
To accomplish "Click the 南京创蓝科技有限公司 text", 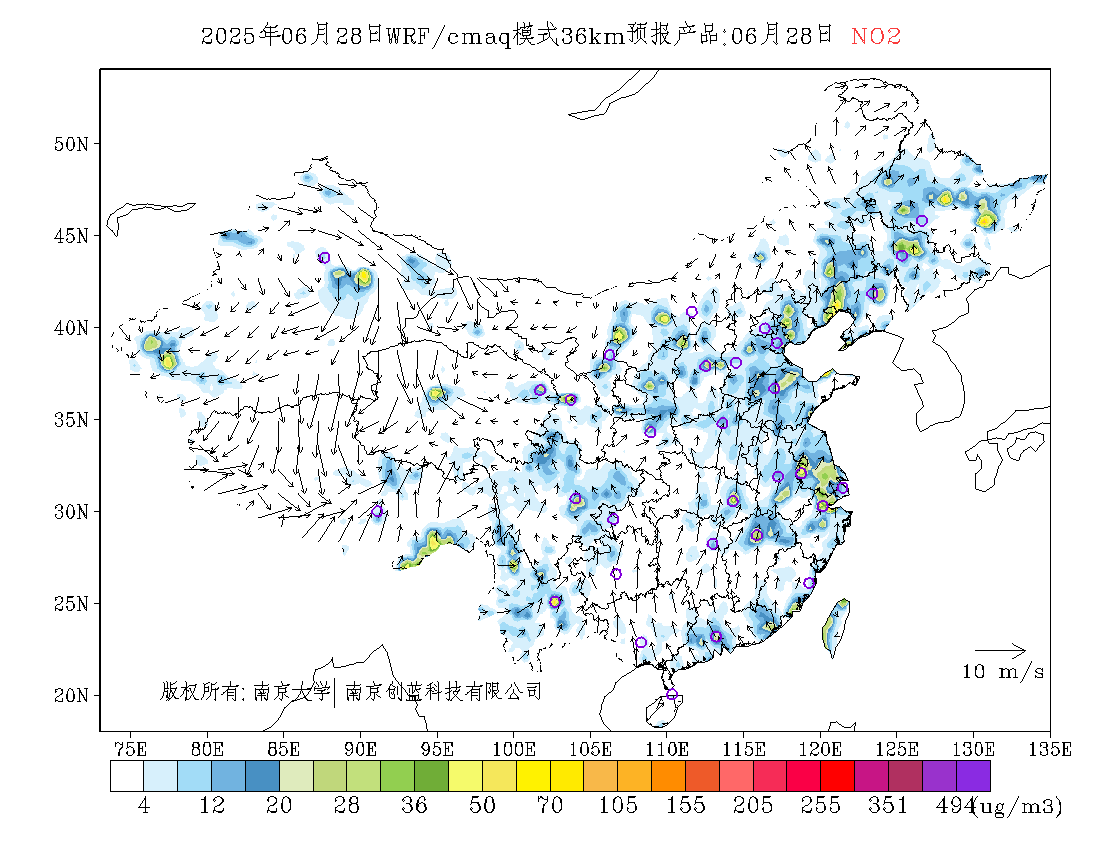I will click(x=444, y=692).
